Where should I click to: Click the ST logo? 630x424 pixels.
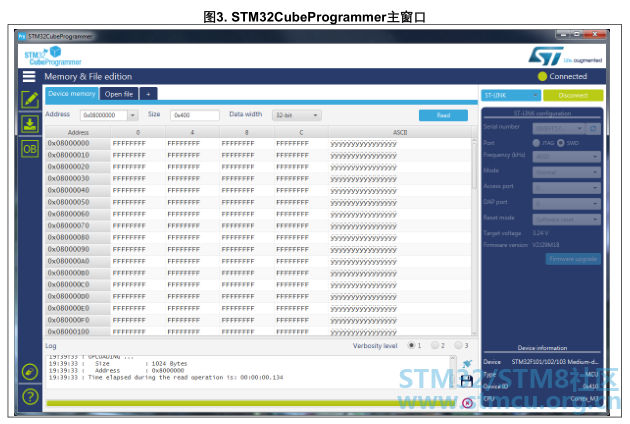546,56
